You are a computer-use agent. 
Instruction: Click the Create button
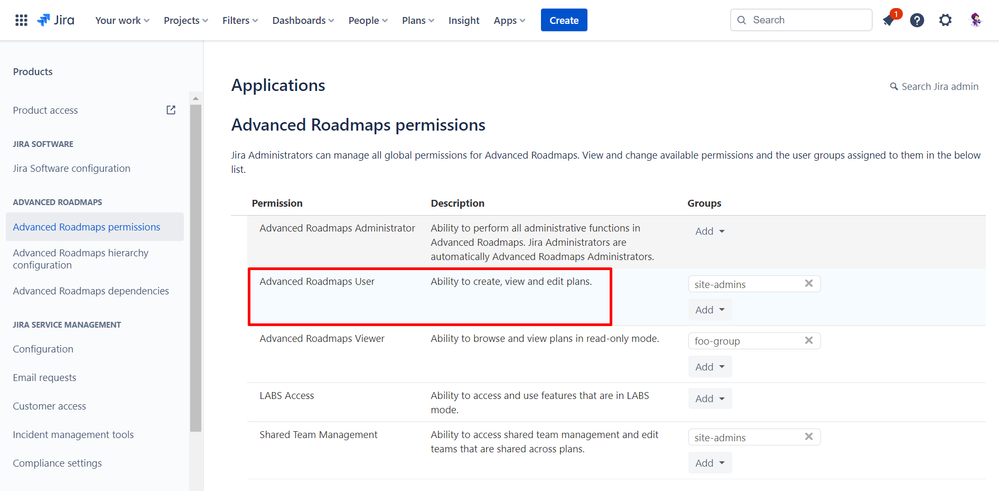564,20
